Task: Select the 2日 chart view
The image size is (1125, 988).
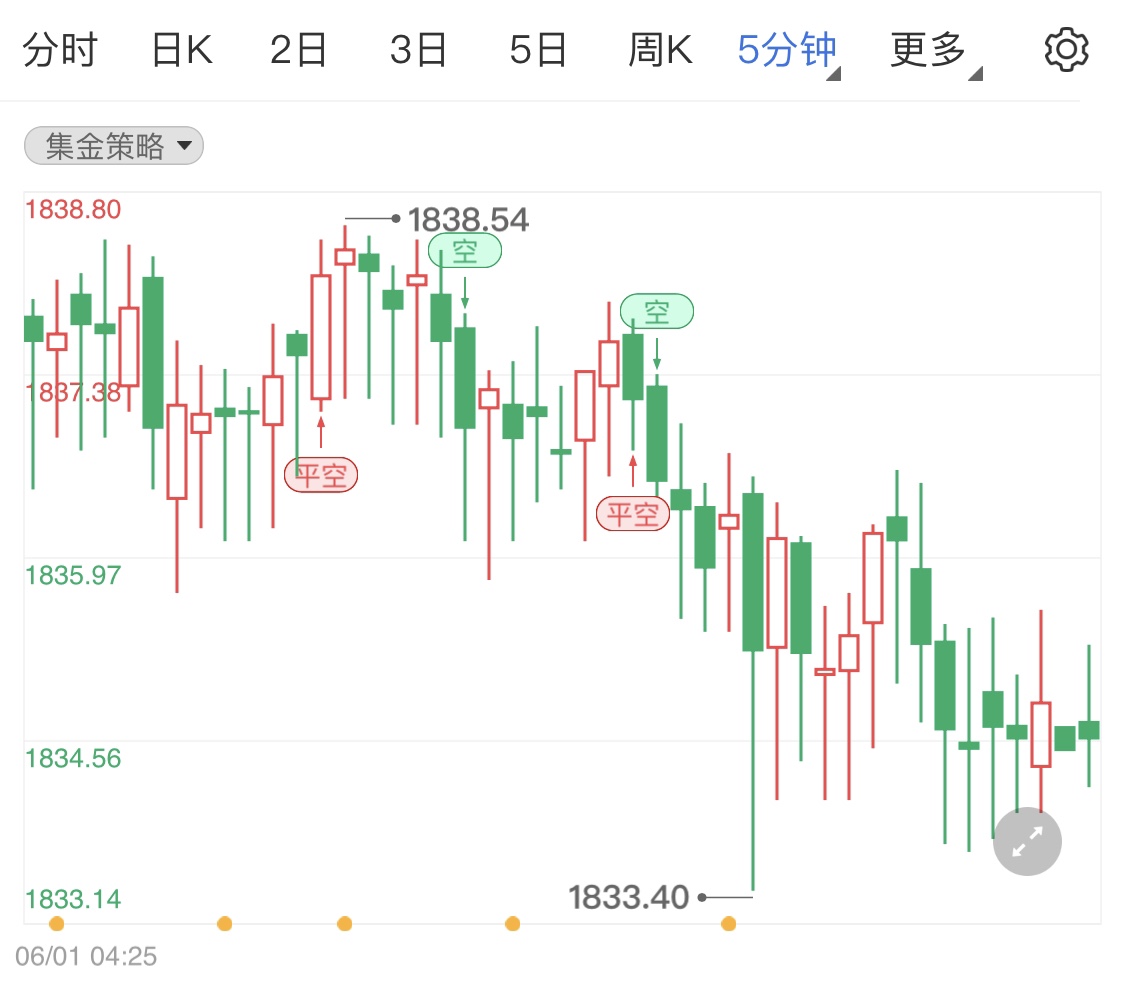Action: coord(298,47)
